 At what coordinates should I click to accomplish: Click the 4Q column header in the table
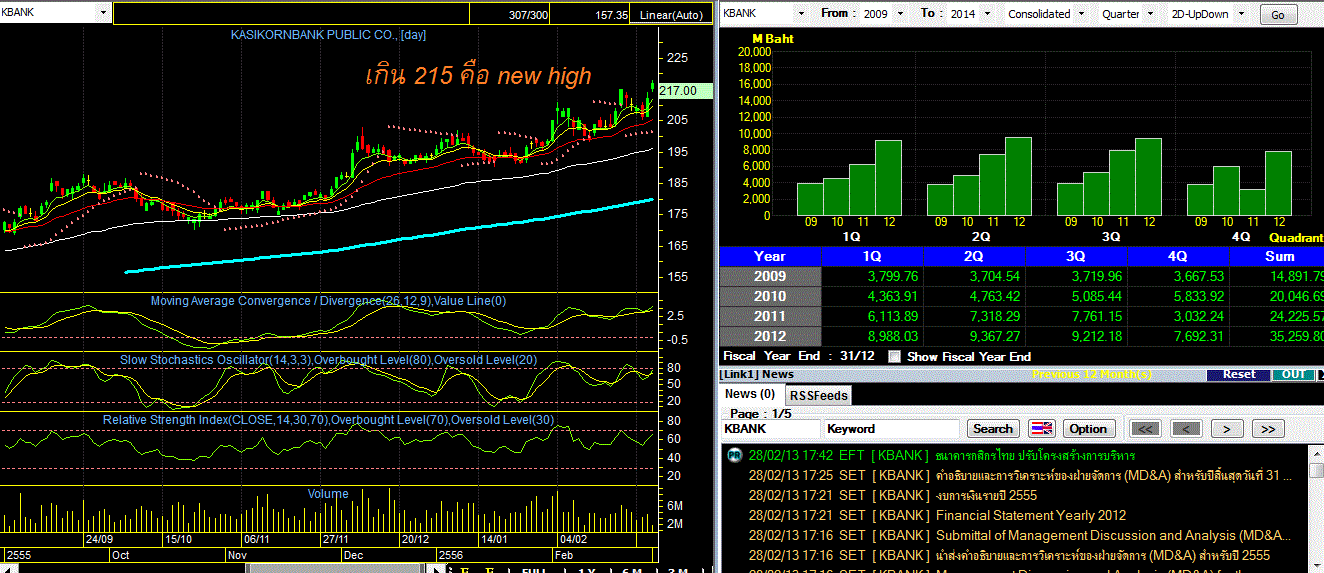pyautogui.click(x=1178, y=256)
